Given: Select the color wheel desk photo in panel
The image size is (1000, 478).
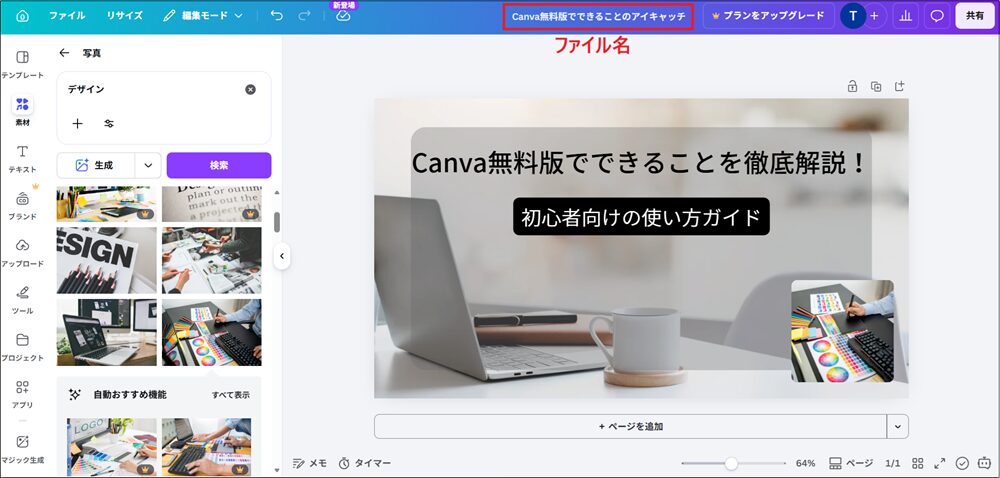Looking at the screenshot, I should [212, 332].
